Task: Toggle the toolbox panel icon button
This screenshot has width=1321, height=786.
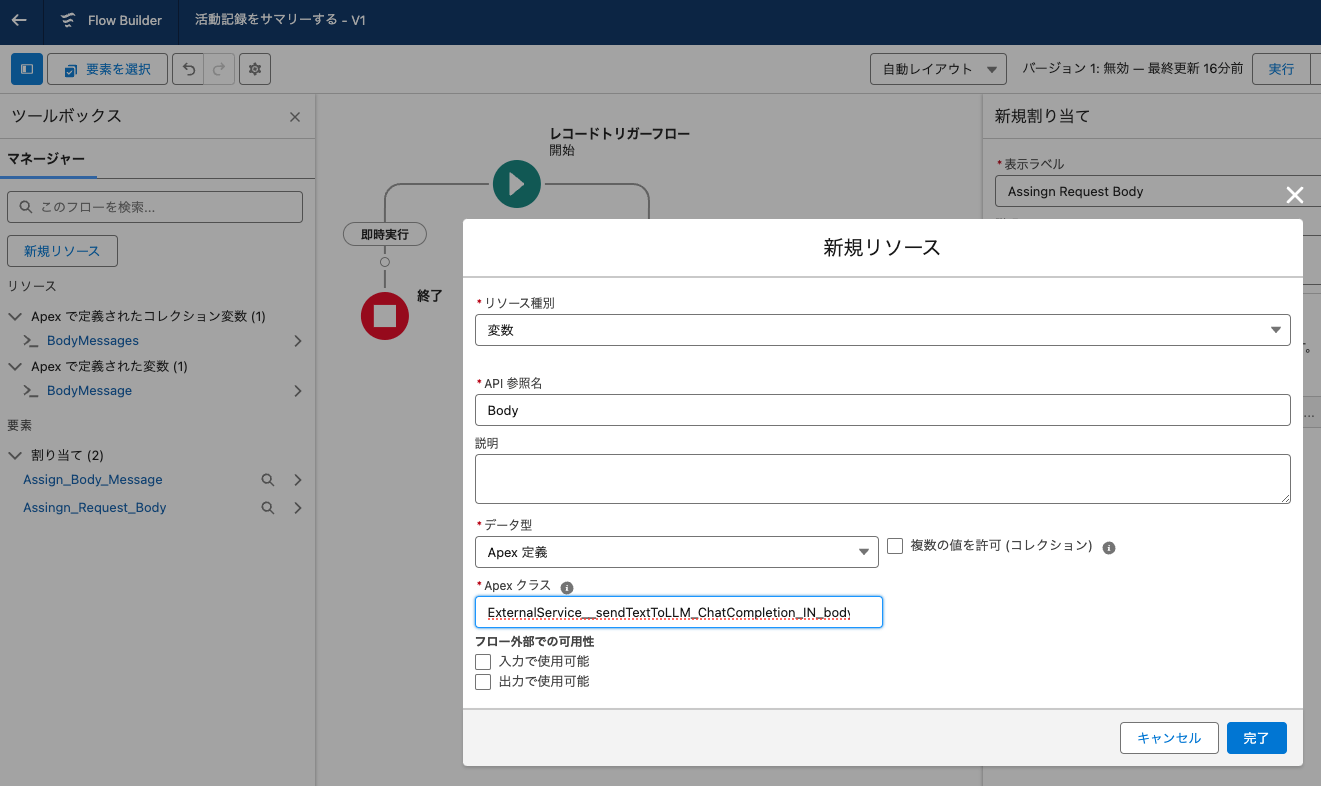Action: (27, 69)
